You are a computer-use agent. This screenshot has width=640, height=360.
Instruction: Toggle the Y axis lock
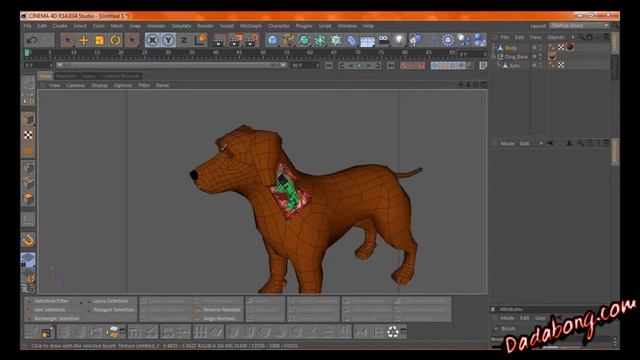tap(168, 40)
